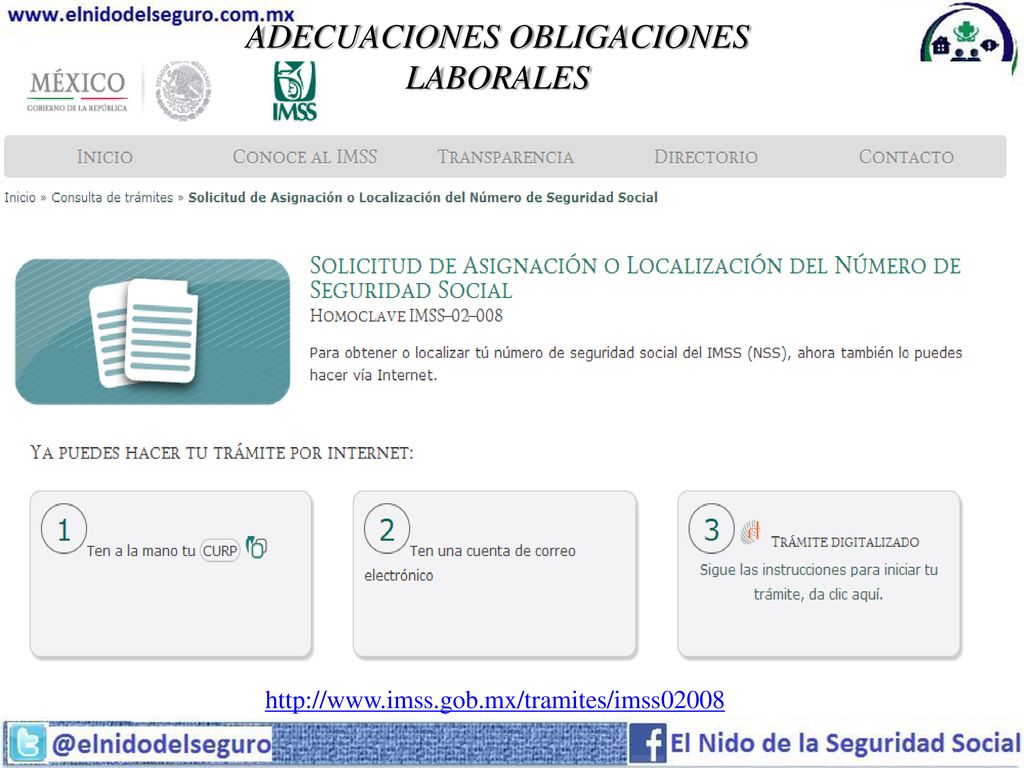Screen dimensions: 1024x768
Task: Open the Inicio menu item
Action: point(104,157)
